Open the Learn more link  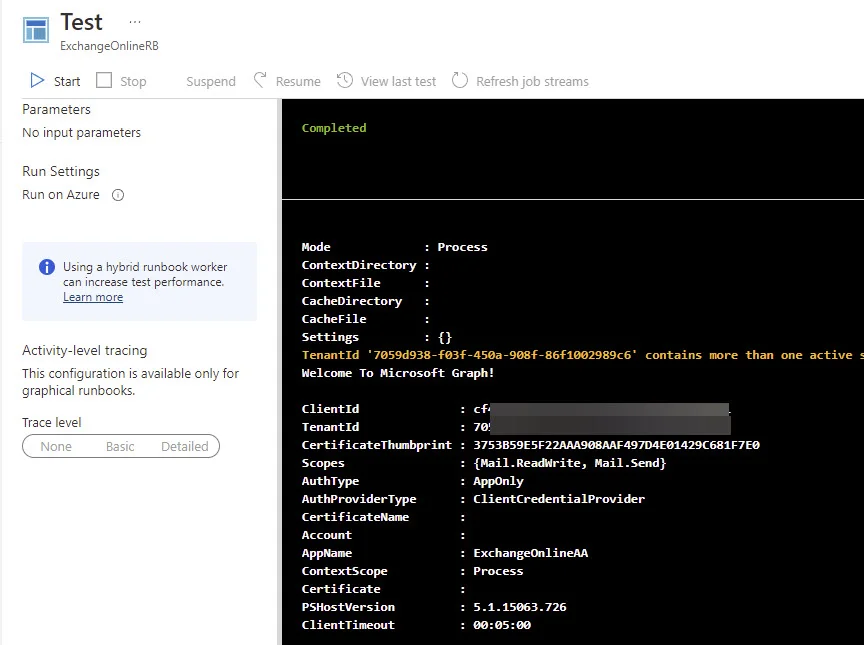[x=93, y=297]
